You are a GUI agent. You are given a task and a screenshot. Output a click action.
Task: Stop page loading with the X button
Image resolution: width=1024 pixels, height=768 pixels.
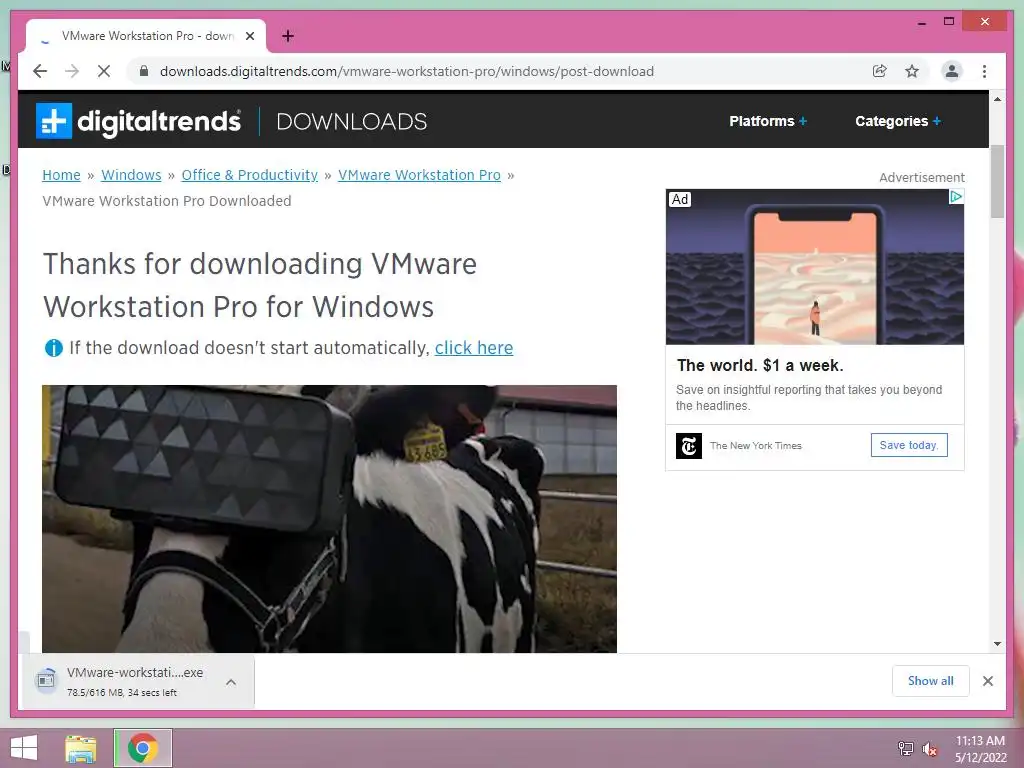[104, 71]
